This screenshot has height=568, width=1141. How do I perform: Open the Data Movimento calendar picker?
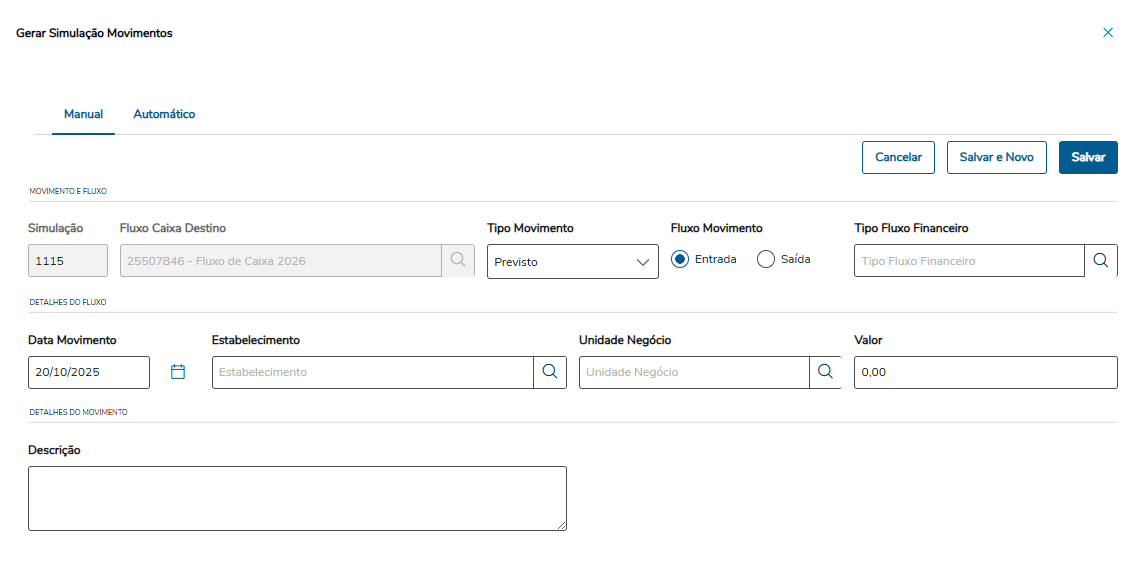[178, 372]
